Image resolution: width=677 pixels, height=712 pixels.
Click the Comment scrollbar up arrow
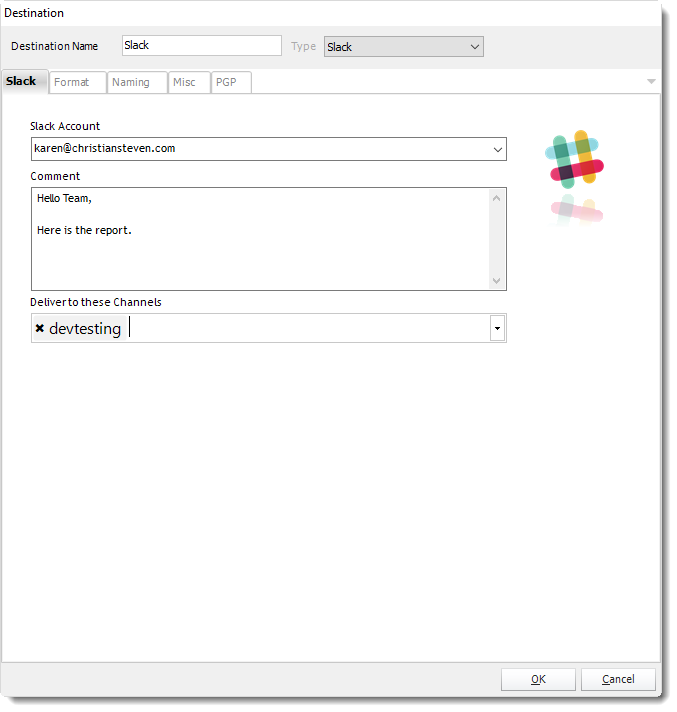pos(496,198)
